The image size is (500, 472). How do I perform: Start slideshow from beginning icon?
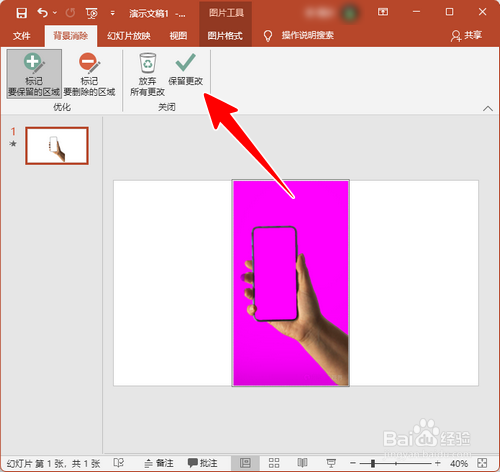coord(92,13)
